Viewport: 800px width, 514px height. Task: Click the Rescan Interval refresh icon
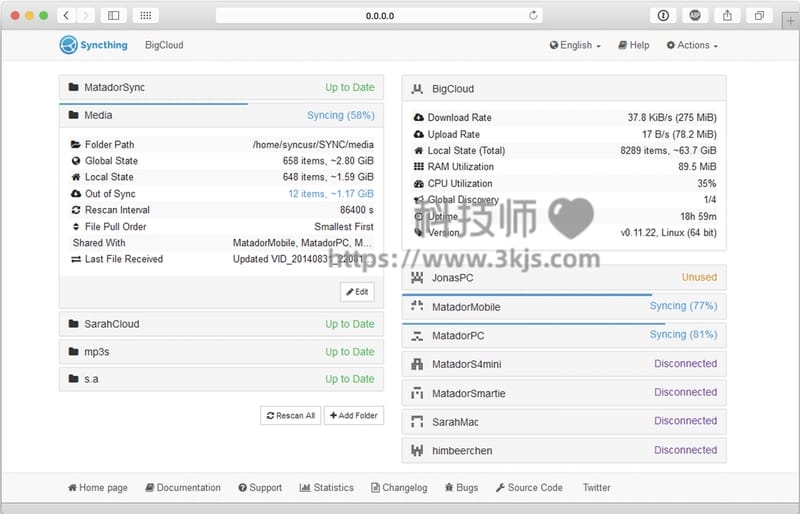[76, 210]
